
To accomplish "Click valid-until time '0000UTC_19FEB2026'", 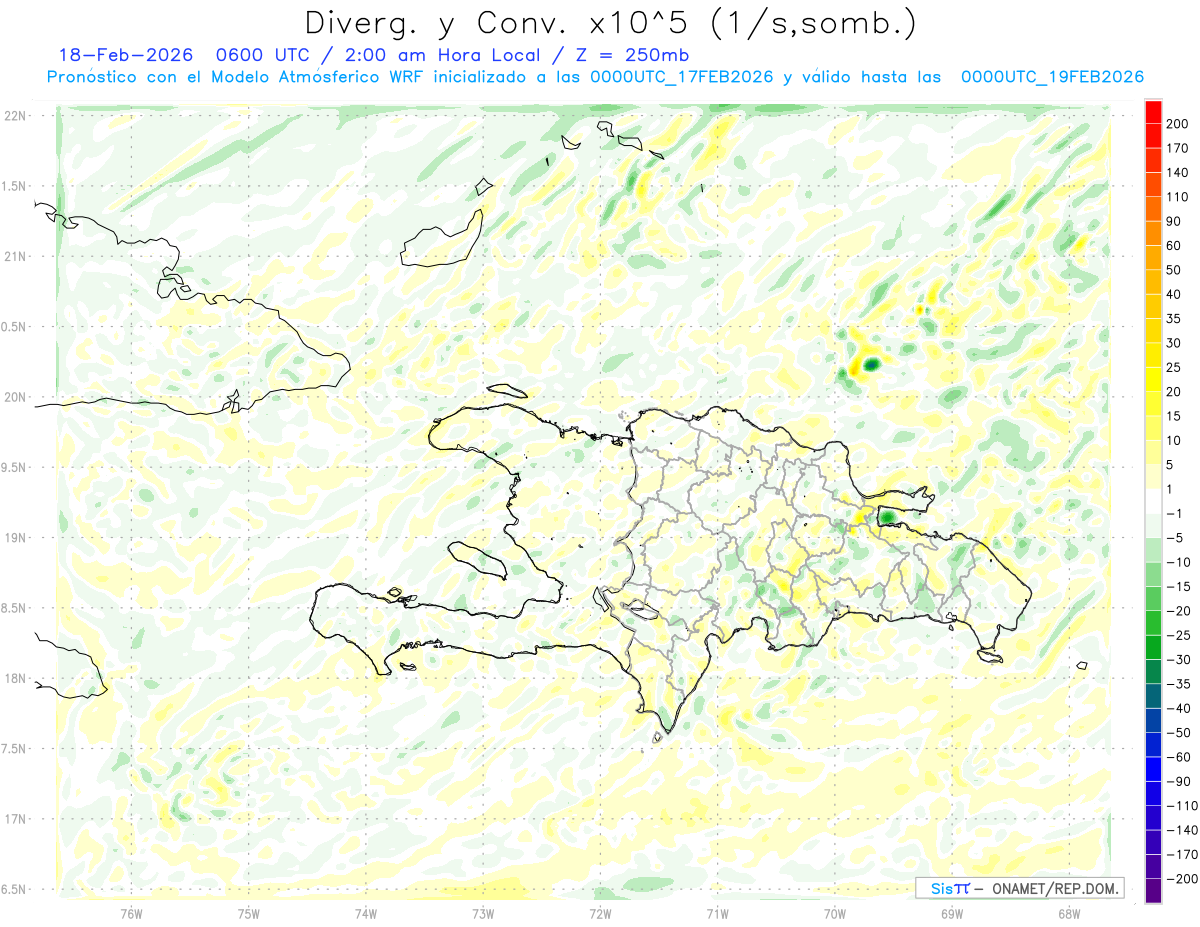I will [1052, 77].
